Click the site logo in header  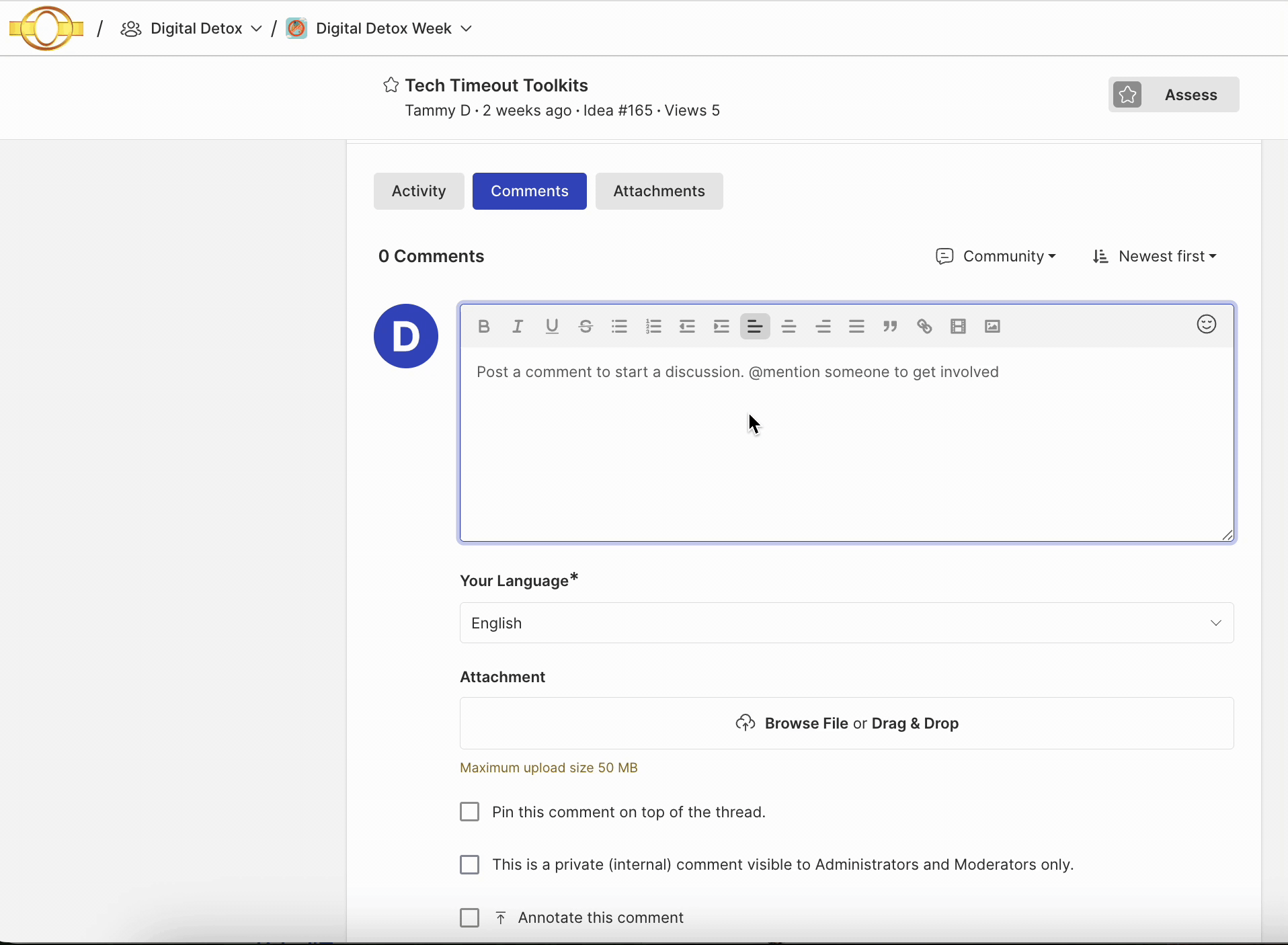coord(46,28)
